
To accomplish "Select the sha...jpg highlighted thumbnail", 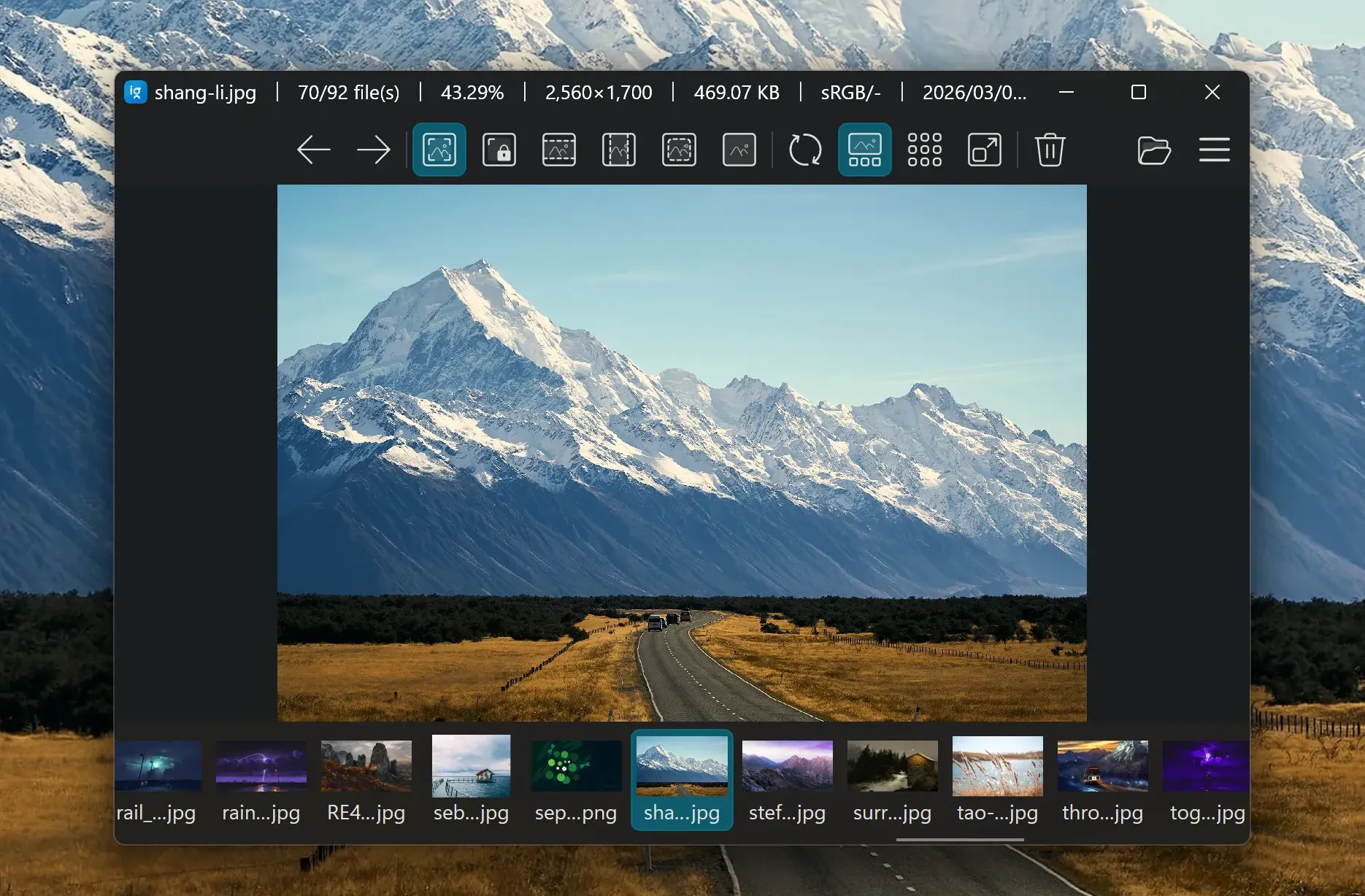I will (682, 780).
